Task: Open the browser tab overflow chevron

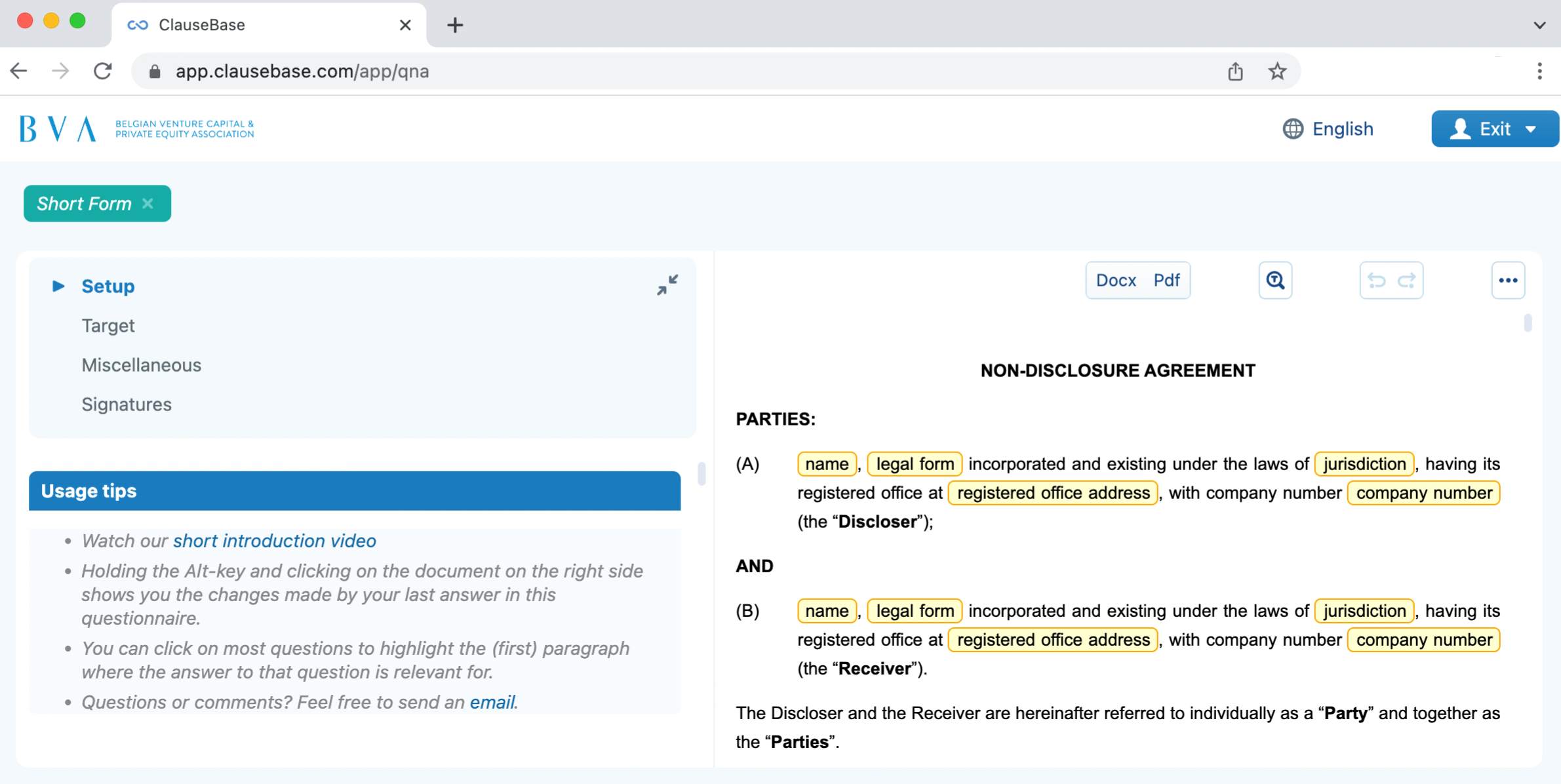Action: (x=1540, y=25)
